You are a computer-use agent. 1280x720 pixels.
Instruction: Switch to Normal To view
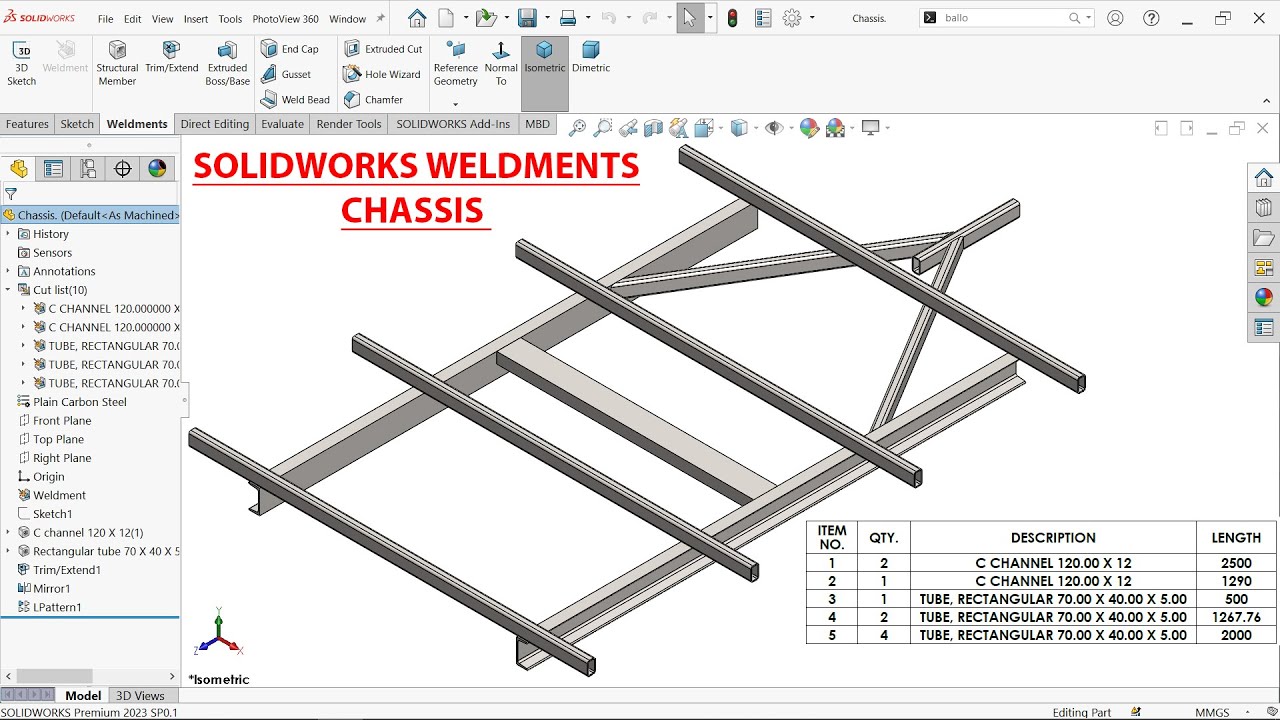tap(501, 63)
